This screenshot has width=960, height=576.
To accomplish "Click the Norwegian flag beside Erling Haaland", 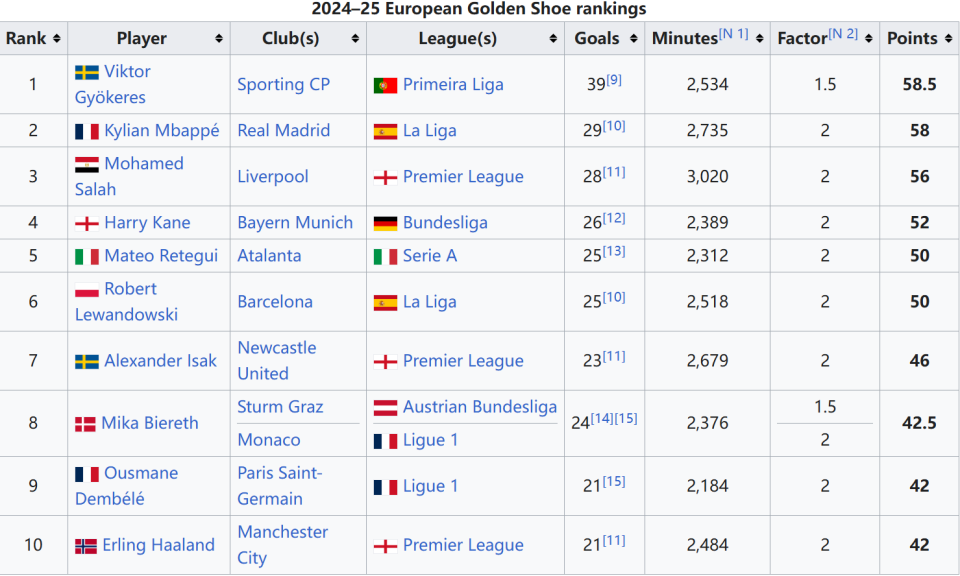I will (86, 546).
